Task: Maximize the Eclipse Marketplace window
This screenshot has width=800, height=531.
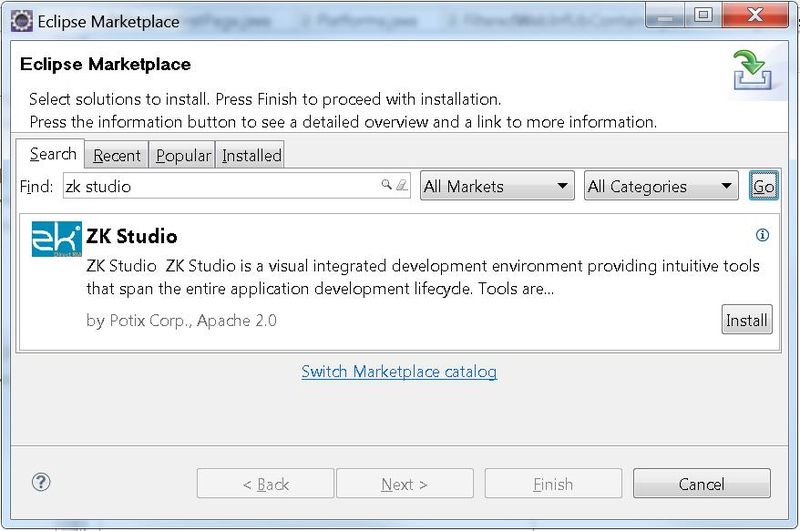Action: [704, 15]
